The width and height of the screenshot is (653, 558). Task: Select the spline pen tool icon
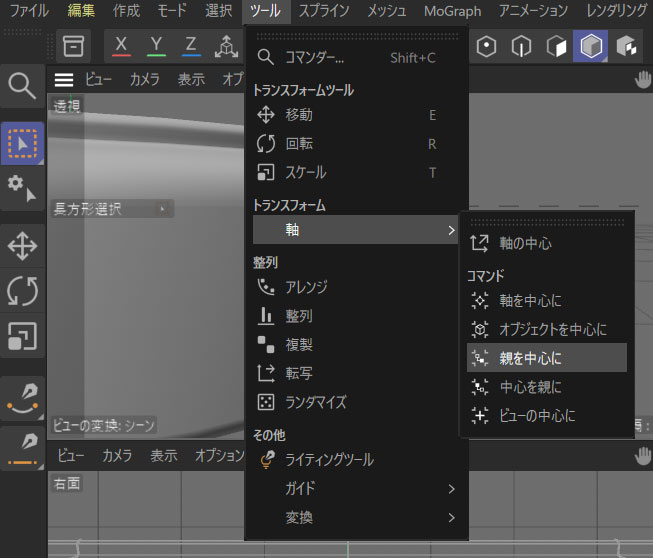click(x=22, y=394)
